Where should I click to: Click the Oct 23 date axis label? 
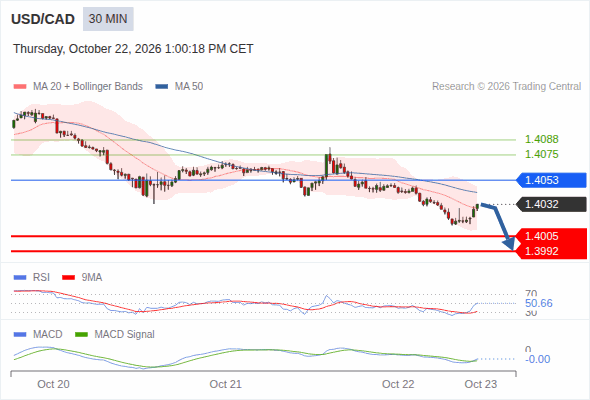tap(481, 384)
